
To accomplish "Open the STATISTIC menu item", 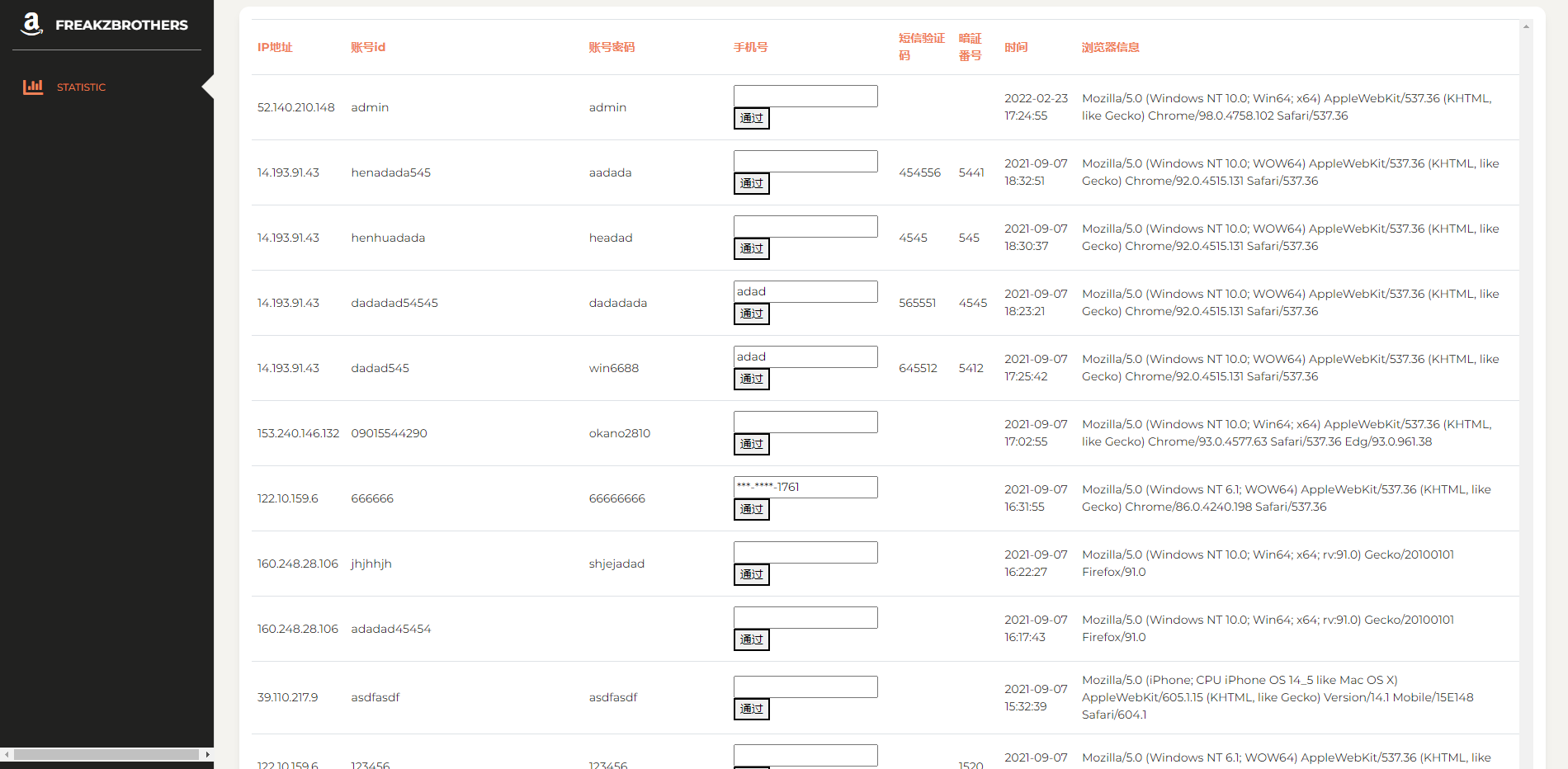I will (81, 87).
